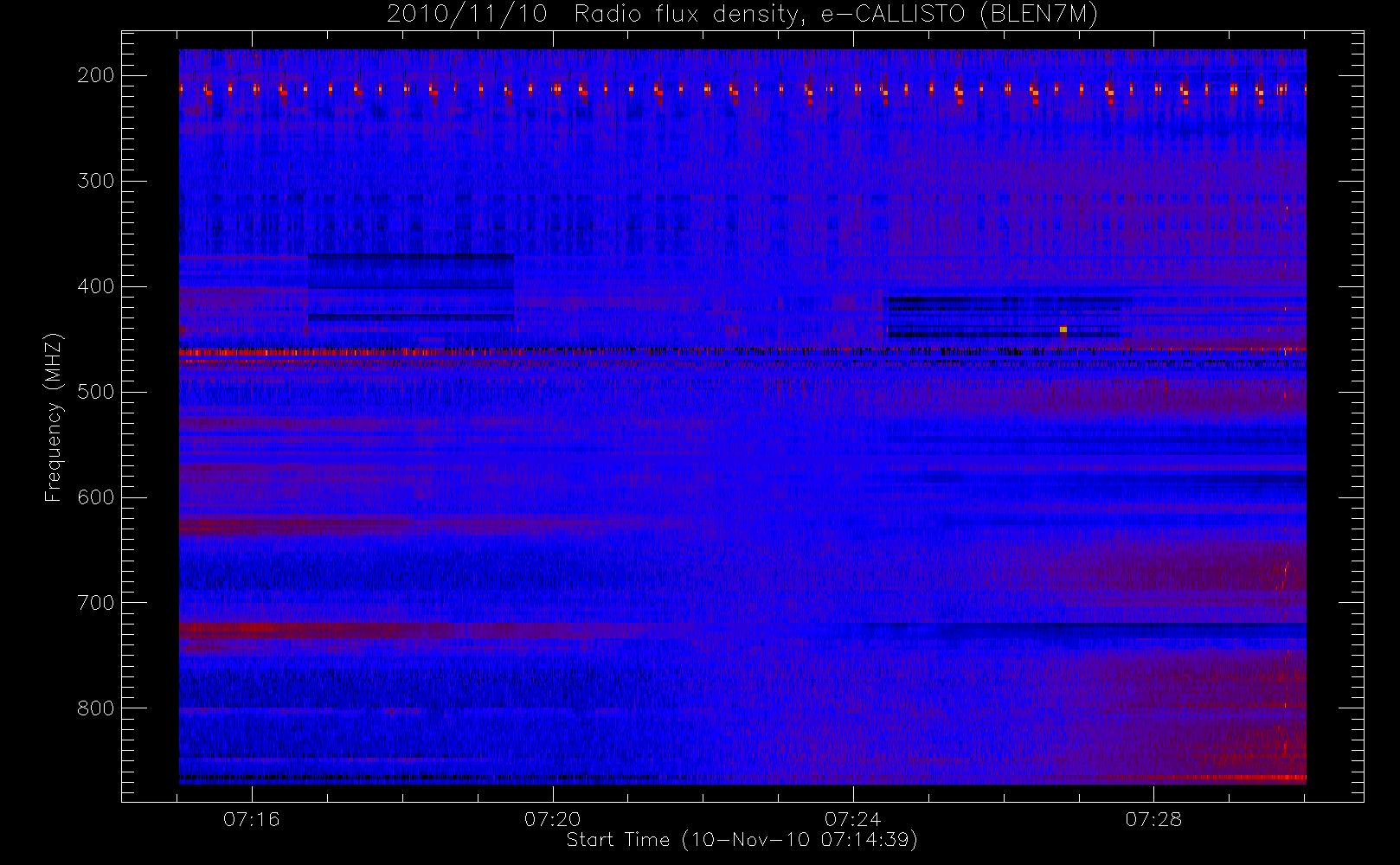The width and height of the screenshot is (1400, 865).
Task: Select the 300 frequency tick label
Action: coord(95,181)
